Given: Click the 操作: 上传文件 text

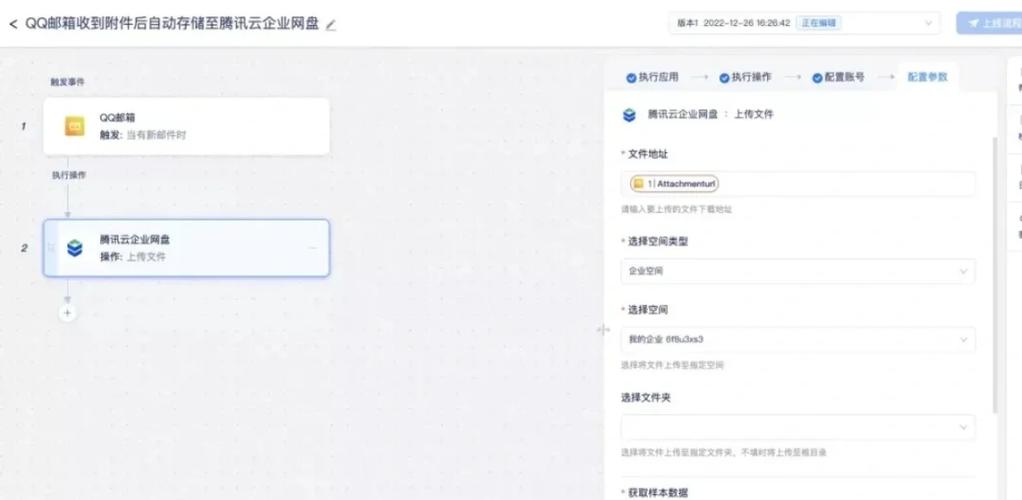Looking at the screenshot, I should pos(132,257).
